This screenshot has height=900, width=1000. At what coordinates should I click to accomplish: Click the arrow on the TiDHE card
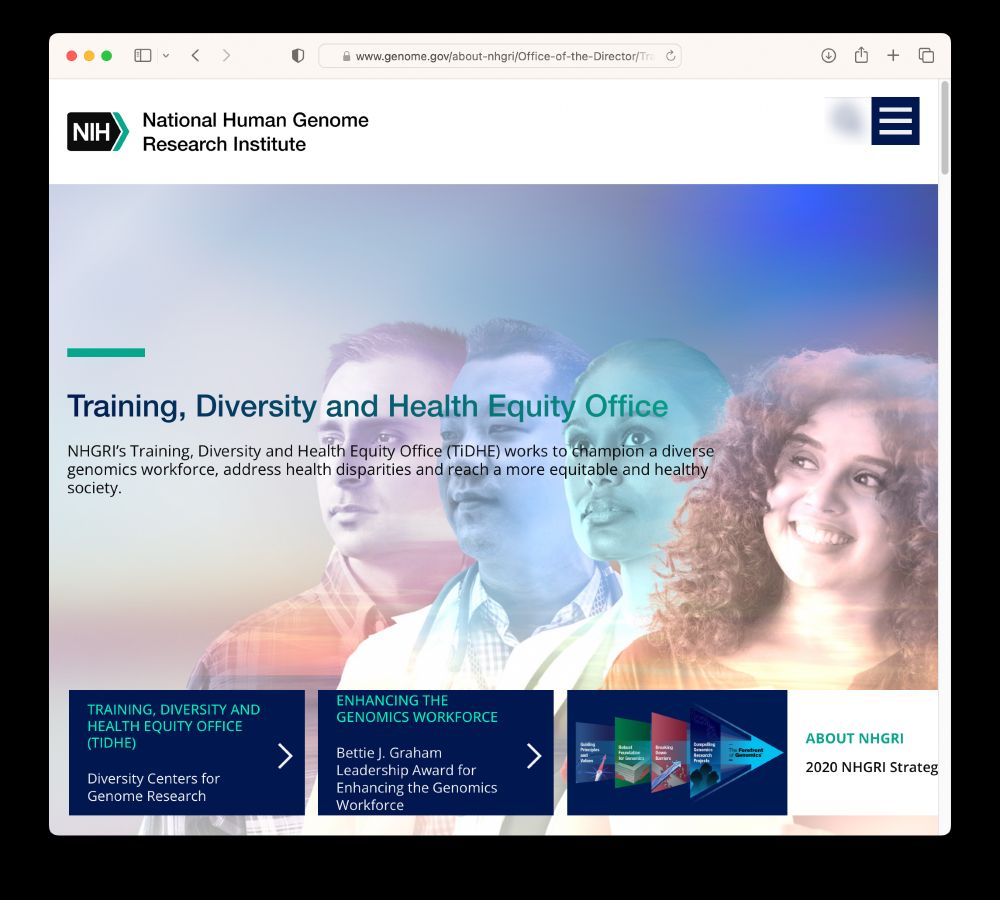pyautogui.click(x=285, y=755)
